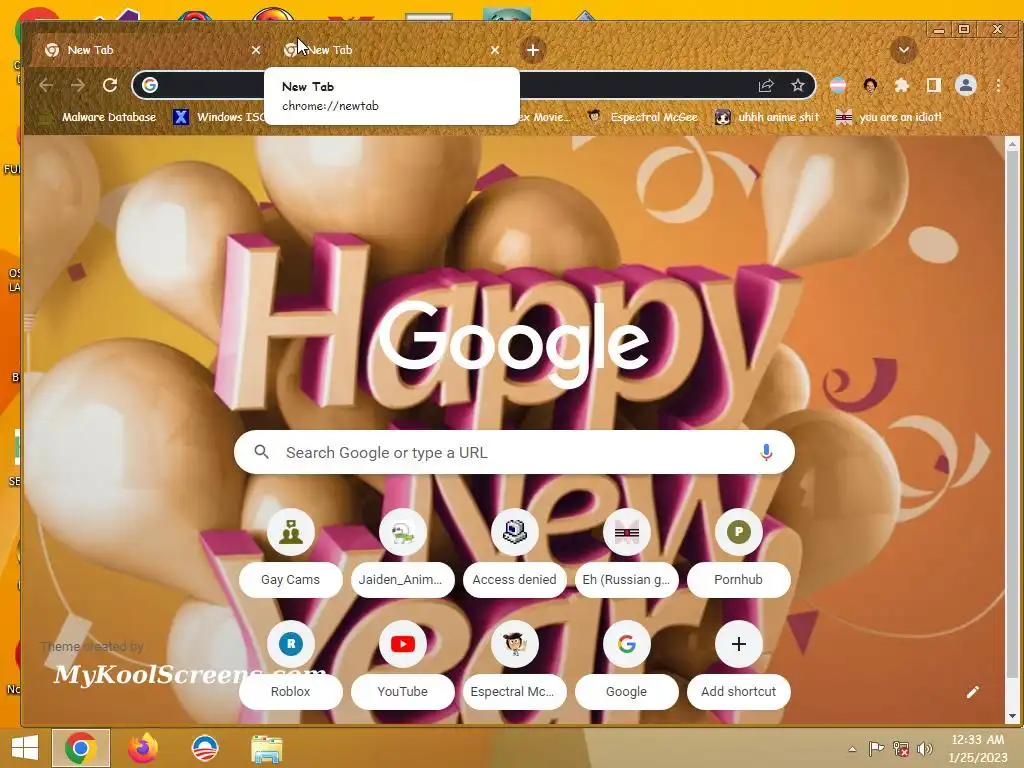Toggle the Chrome side panel
This screenshot has height=768, width=1024.
pyautogui.click(x=934, y=86)
